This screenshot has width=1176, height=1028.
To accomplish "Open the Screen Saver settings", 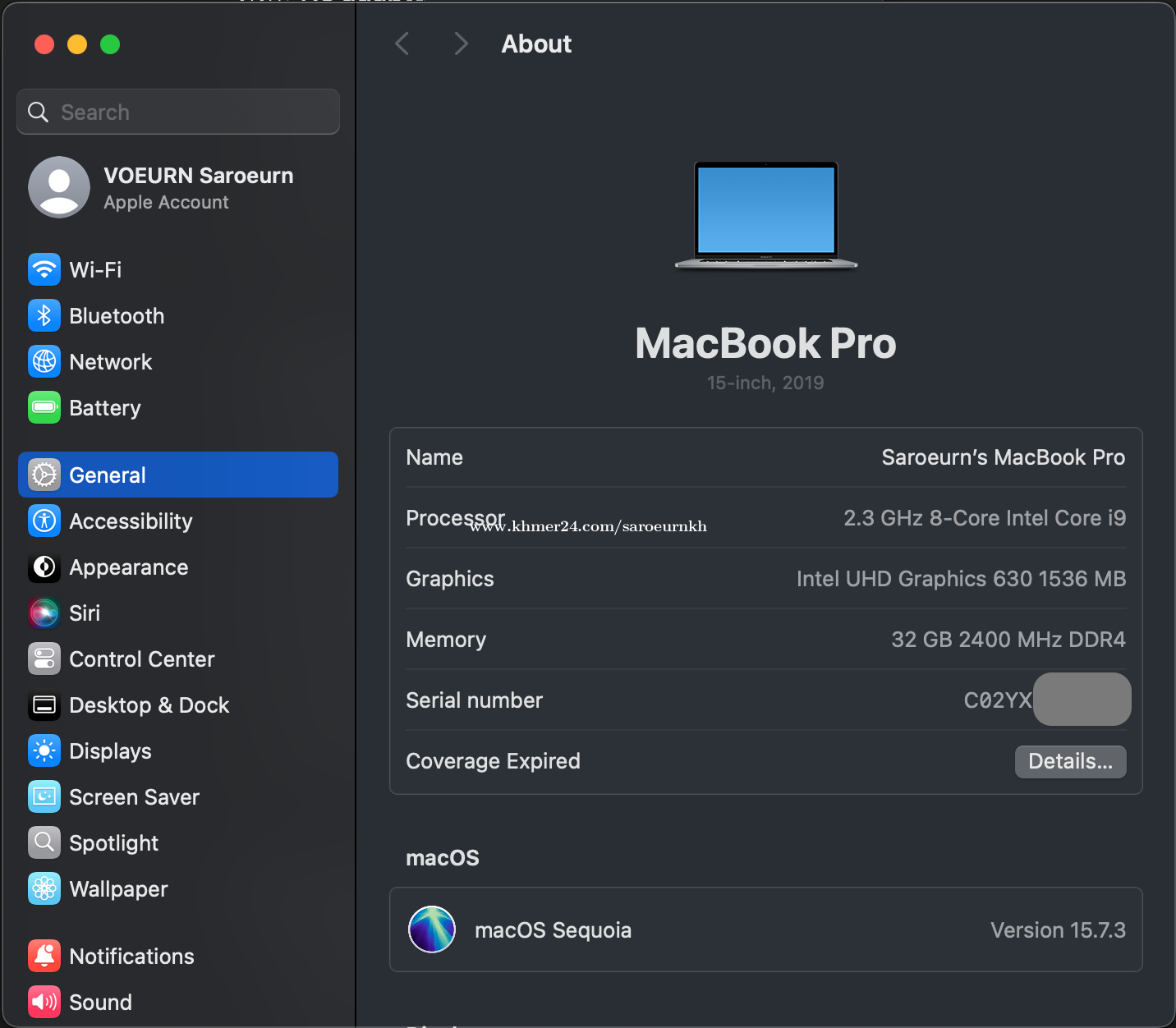I will (x=134, y=796).
